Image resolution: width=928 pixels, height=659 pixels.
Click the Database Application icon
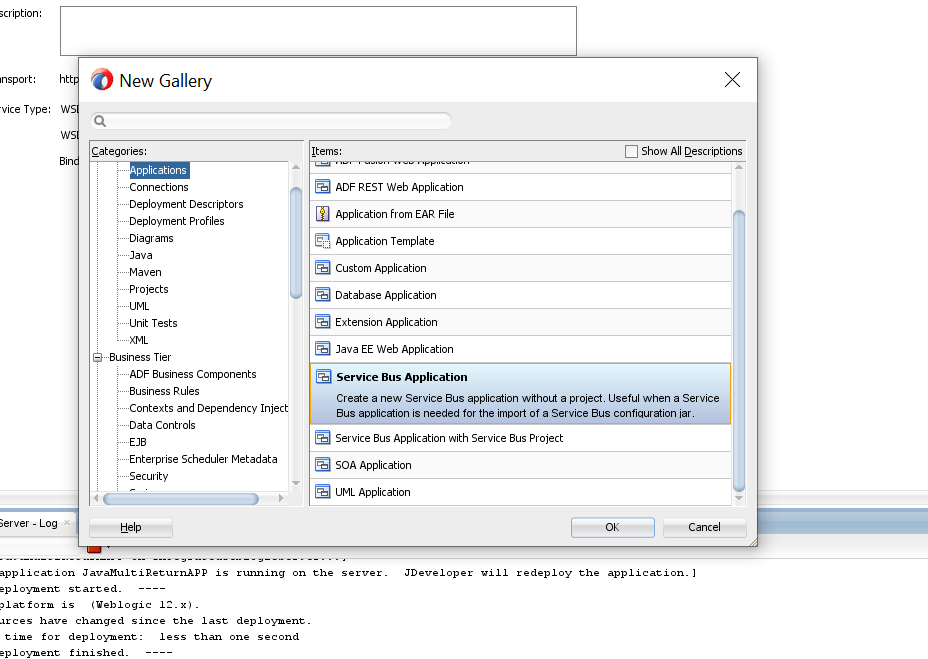coord(323,295)
